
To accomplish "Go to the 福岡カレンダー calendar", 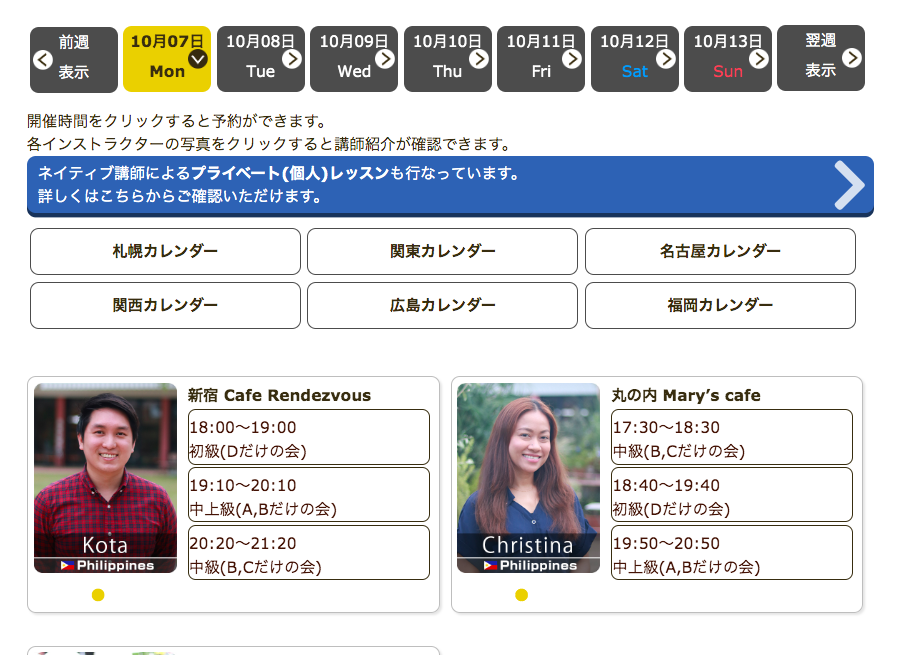I will pyautogui.click(x=720, y=305).
